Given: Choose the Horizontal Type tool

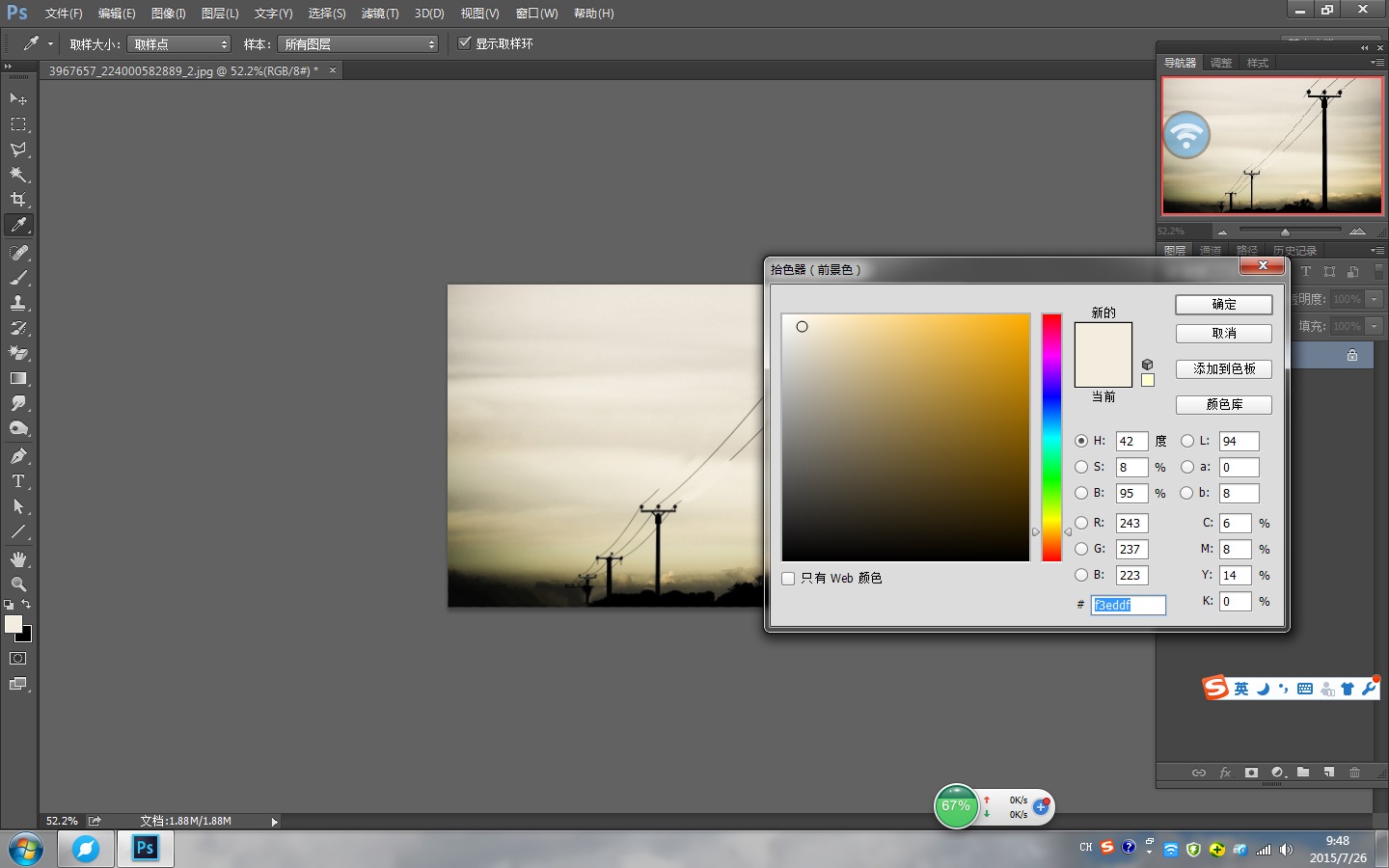Looking at the screenshot, I should click(x=18, y=481).
